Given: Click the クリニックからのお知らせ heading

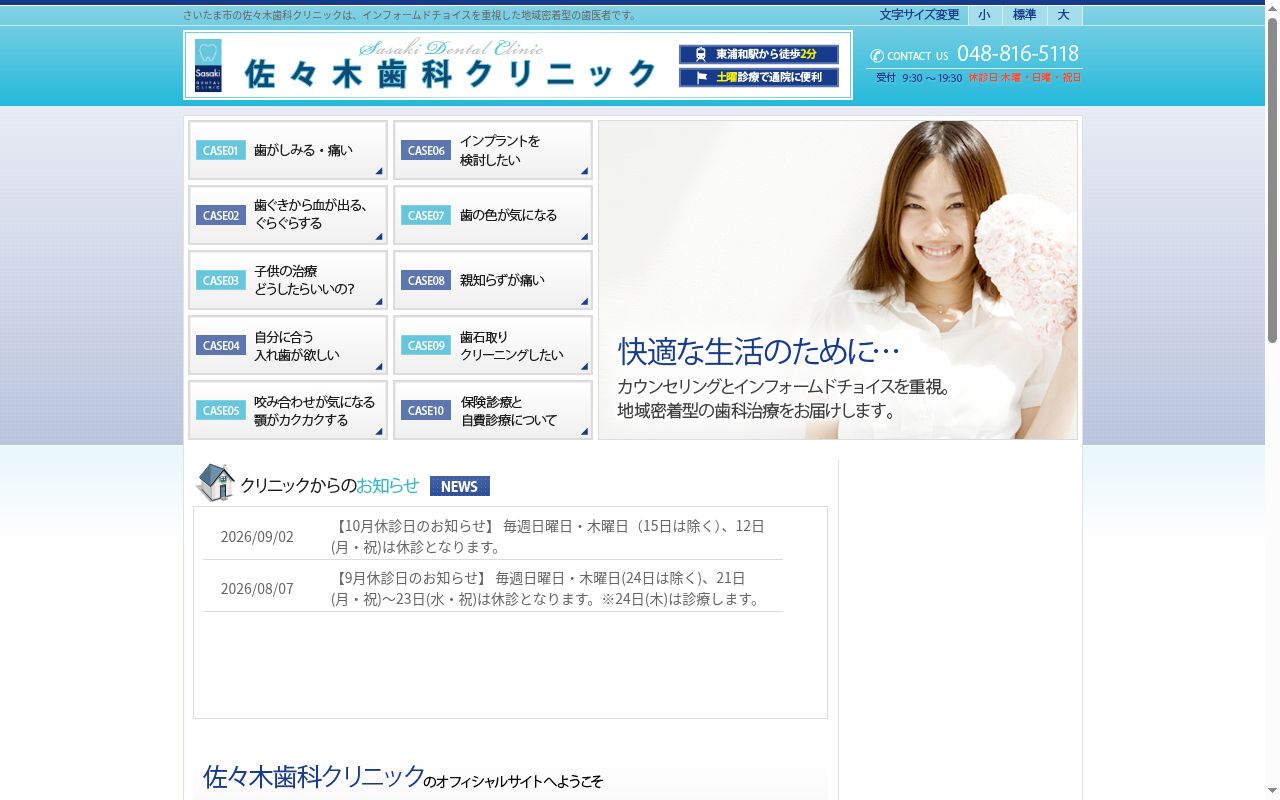Looking at the screenshot, I should [330, 486].
